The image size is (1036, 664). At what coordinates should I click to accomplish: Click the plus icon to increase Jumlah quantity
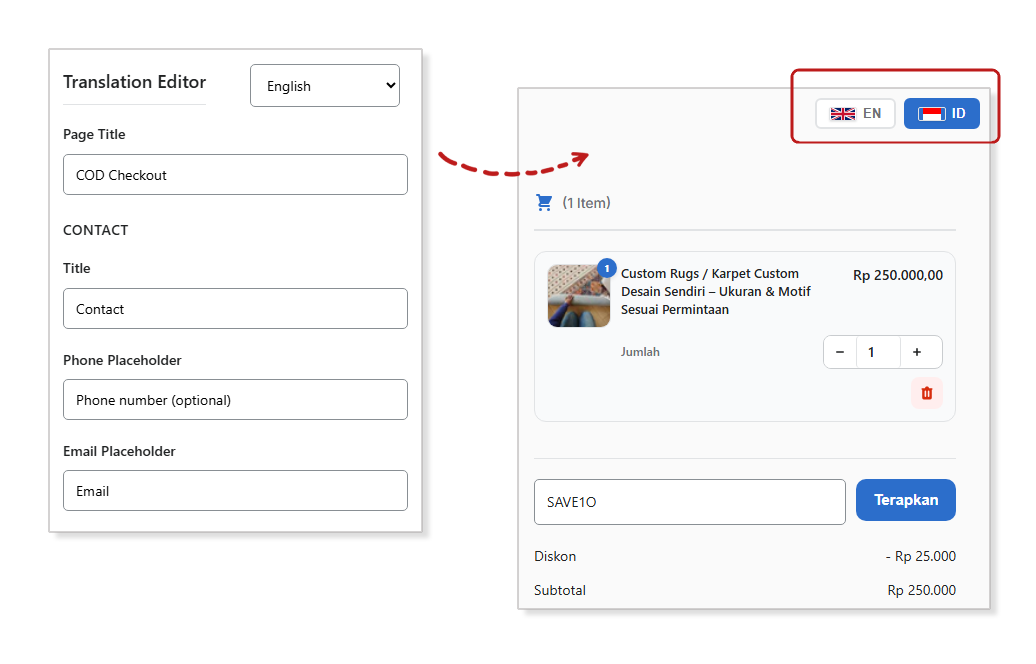(x=916, y=351)
